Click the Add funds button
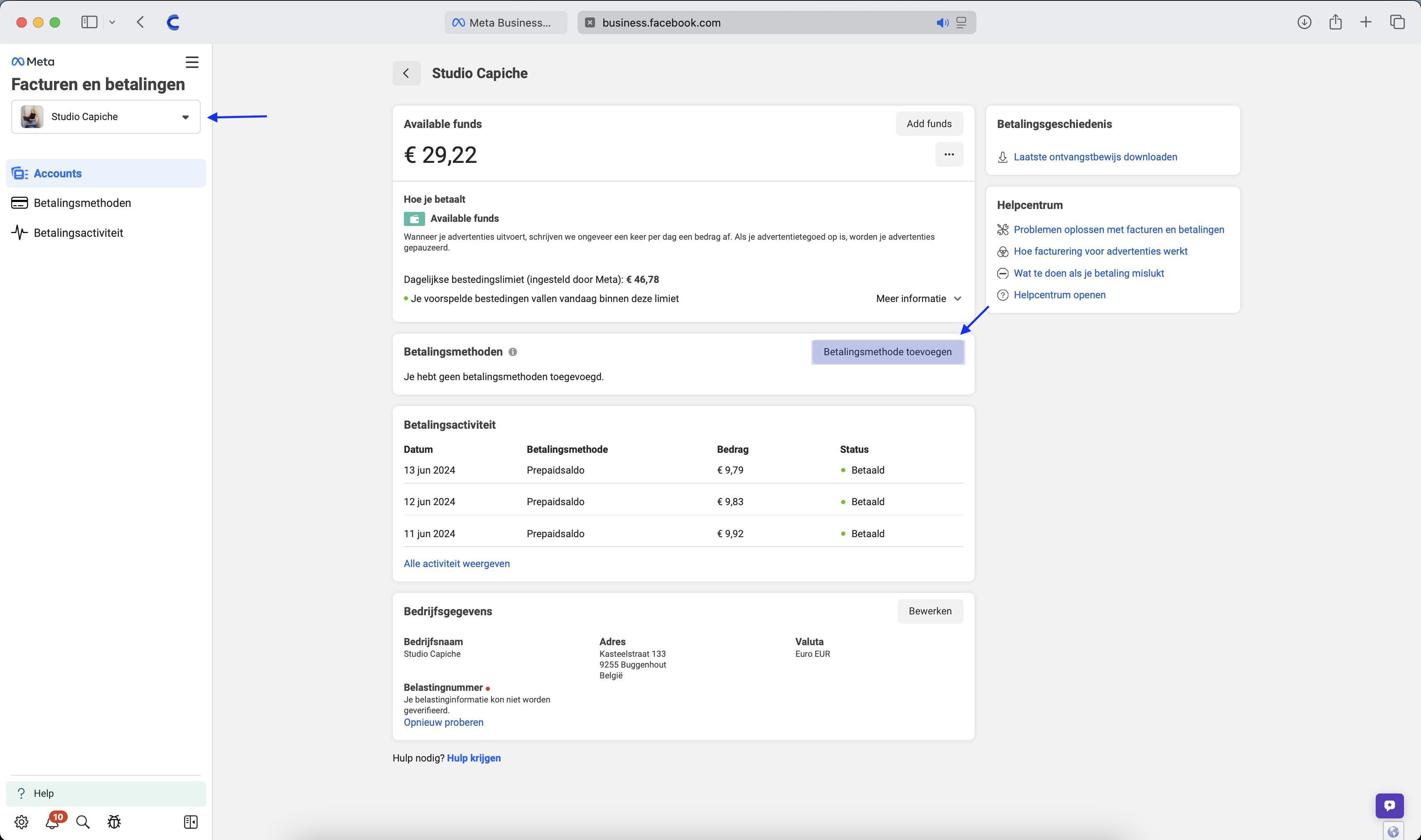This screenshot has width=1421, height=840. click(x=929, y=123)
